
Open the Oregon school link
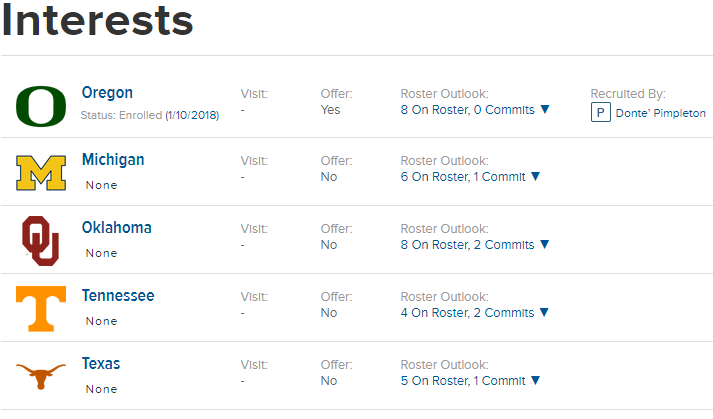107,93
